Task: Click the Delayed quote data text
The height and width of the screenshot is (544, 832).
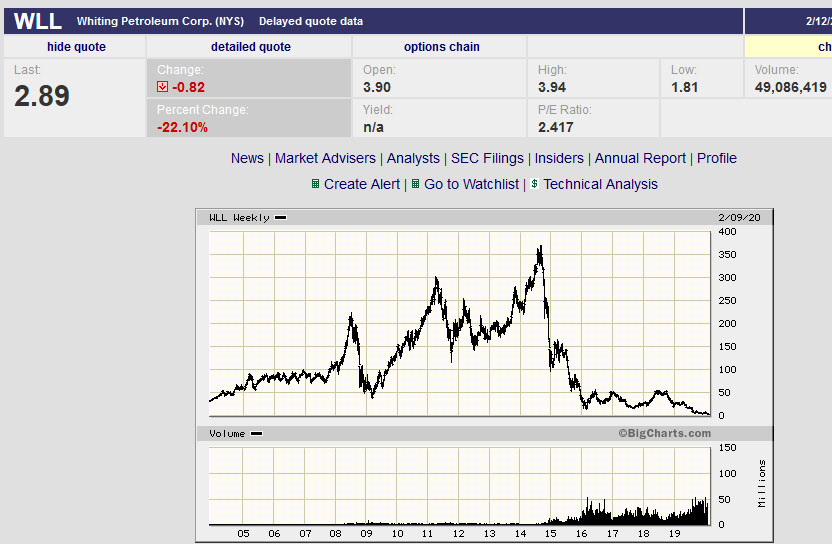Action: [311, 21]
